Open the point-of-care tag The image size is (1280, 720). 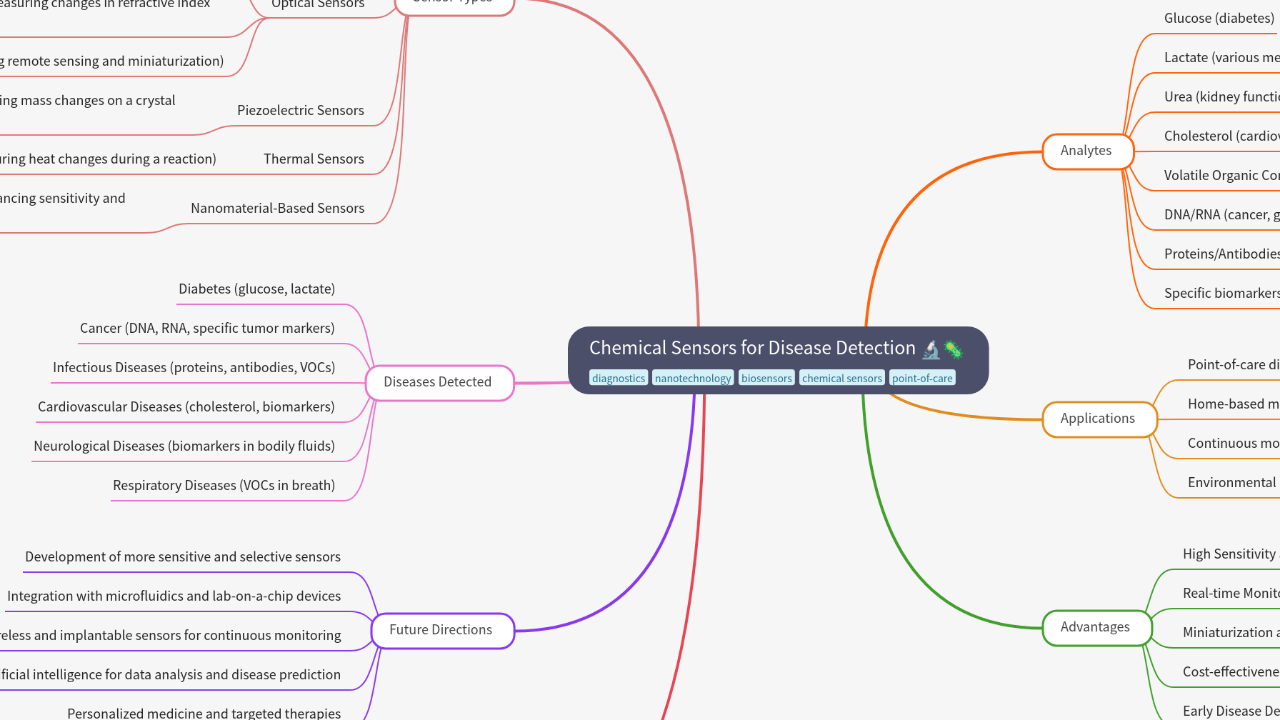(x=922, y=378)
